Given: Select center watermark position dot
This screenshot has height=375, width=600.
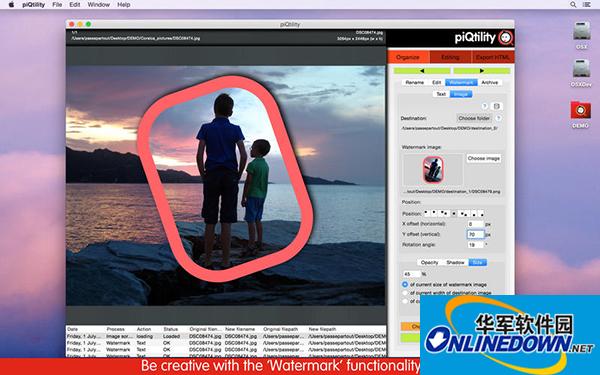Looking at the screenshot, I should point(454,213).
